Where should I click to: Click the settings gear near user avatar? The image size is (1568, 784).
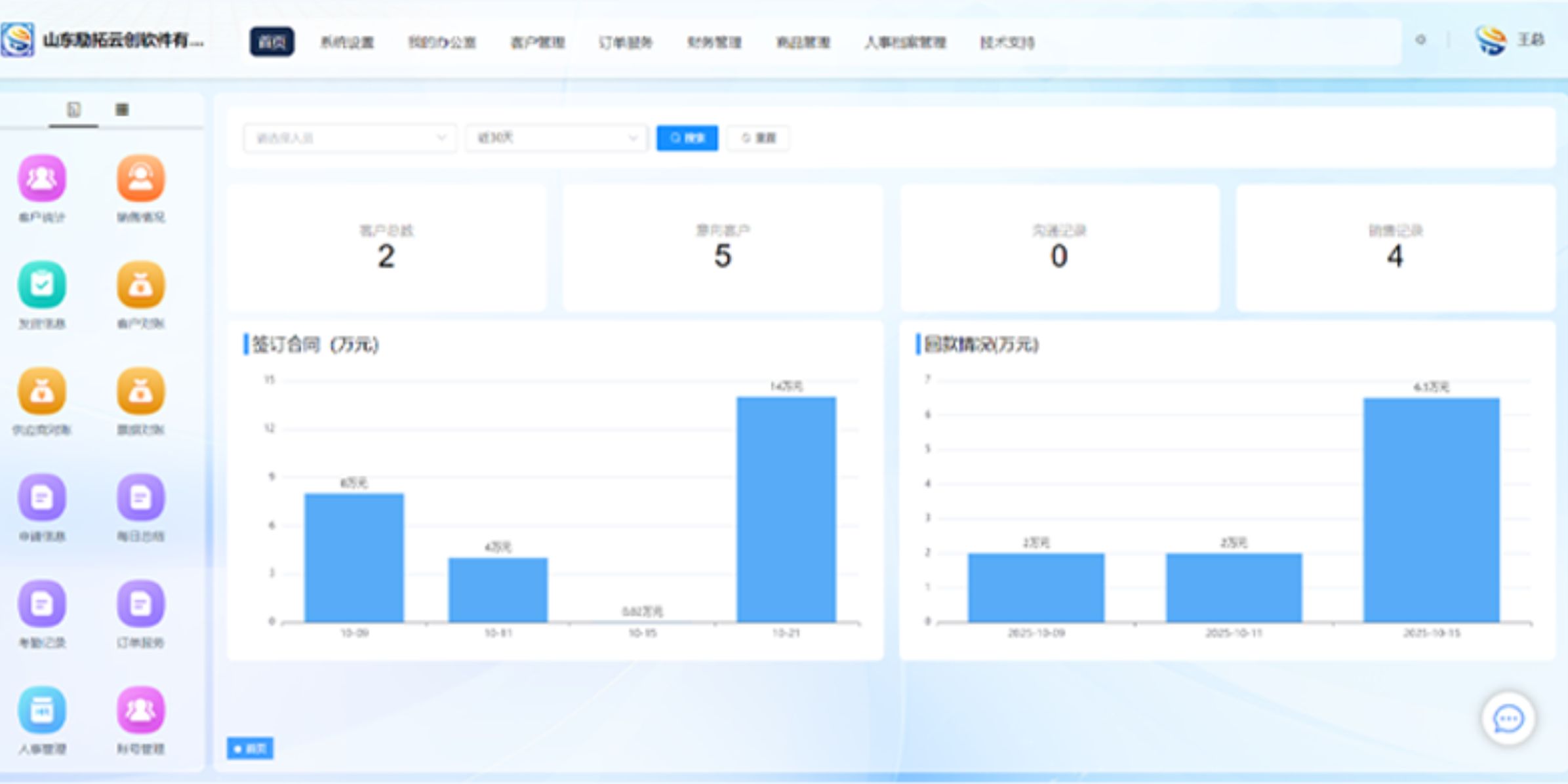tap(1420, 40)
